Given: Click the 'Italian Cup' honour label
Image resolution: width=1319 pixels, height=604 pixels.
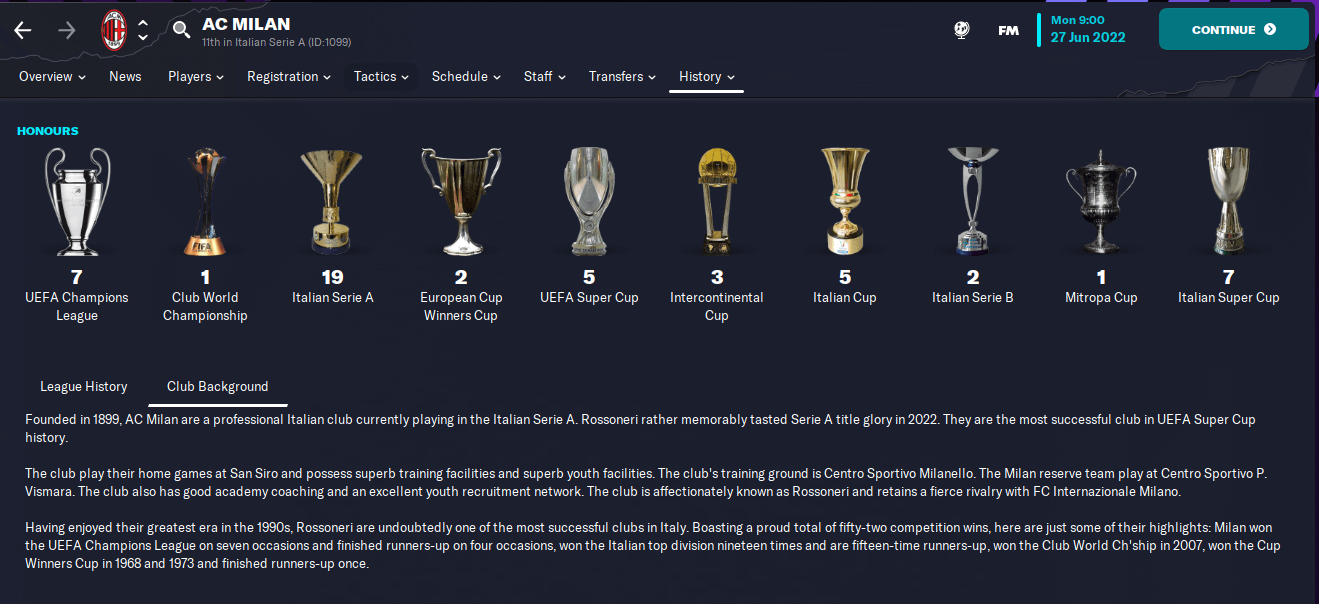Looking at the screenshot, I should click(845, 297).
